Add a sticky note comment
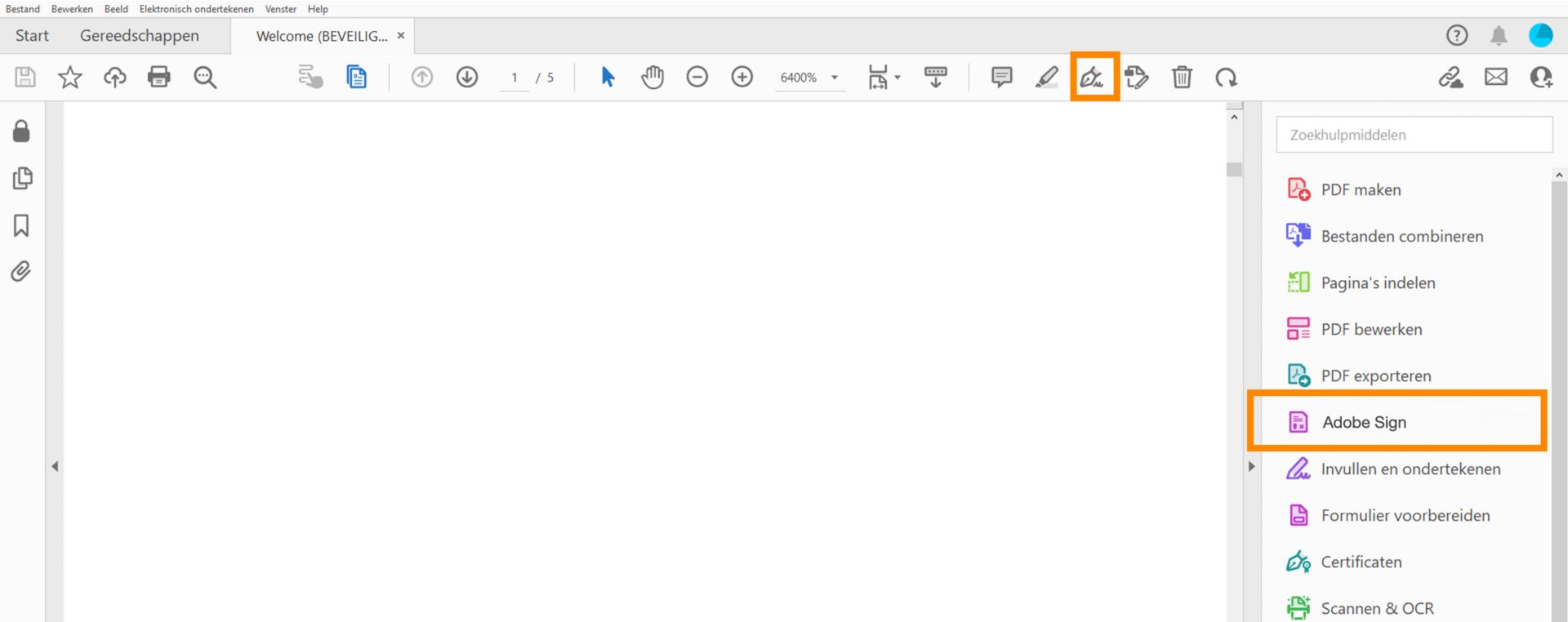The height and width of the screenshot is (622, 1568). tap(1001, 78)
